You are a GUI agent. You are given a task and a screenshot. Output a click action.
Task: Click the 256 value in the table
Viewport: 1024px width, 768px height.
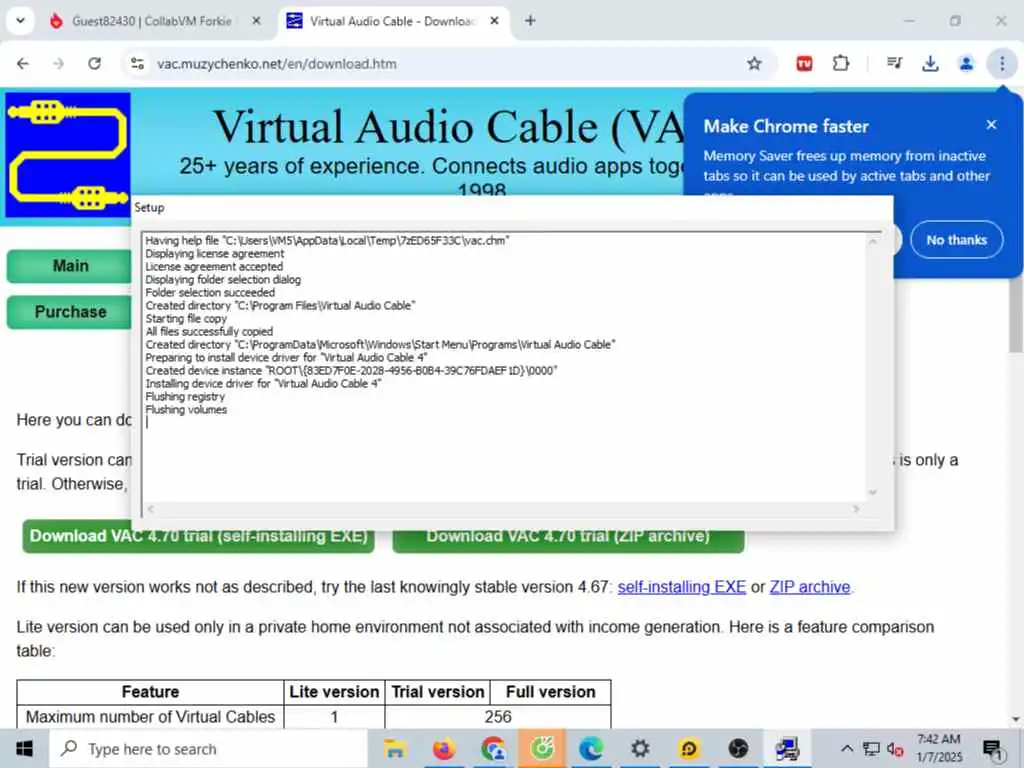(x=498, y=716)
